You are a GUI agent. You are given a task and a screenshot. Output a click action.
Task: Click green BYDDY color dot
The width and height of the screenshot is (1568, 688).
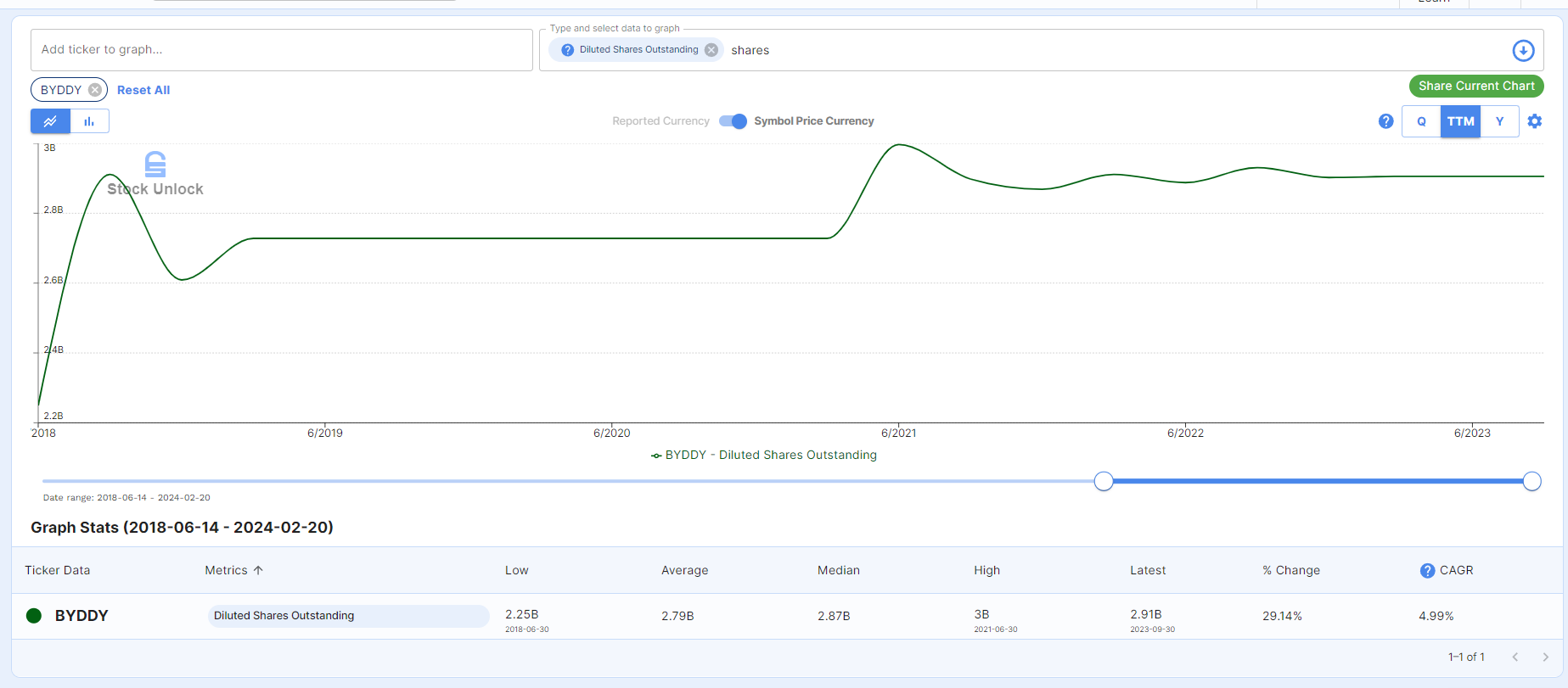click(x=34, y=616)
